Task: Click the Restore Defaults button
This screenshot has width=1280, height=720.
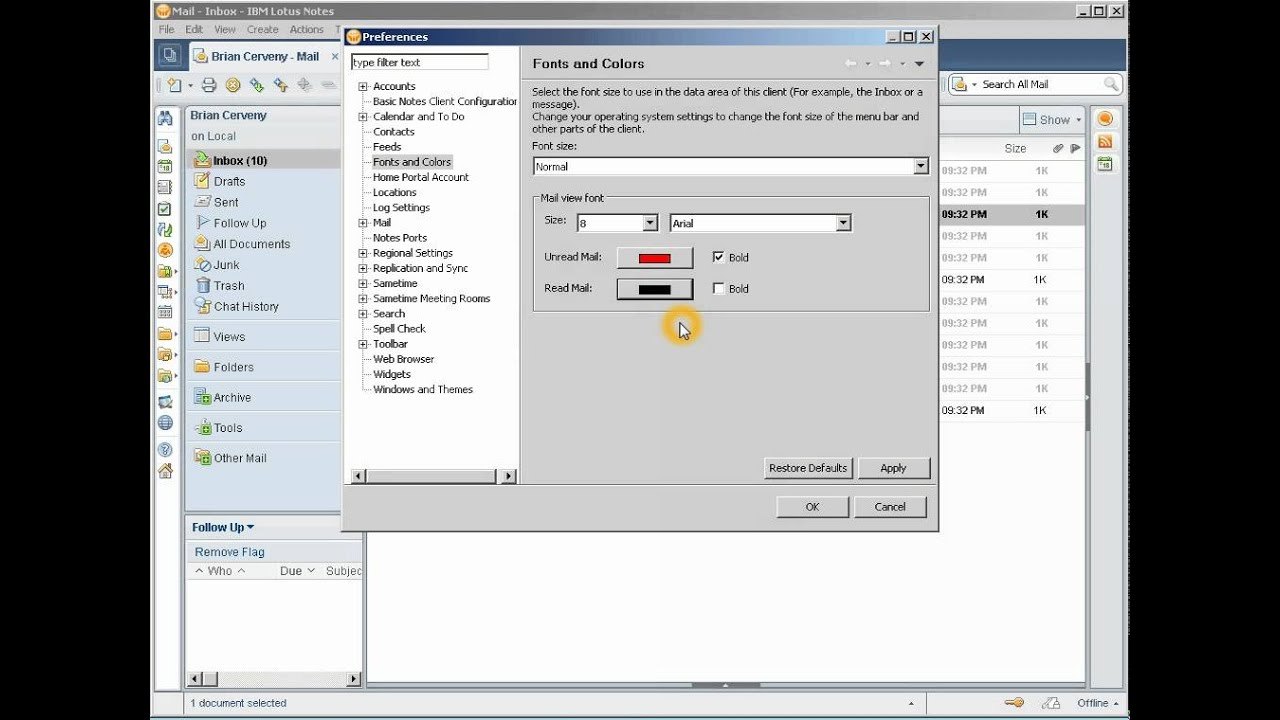Action: coord(808,468)
